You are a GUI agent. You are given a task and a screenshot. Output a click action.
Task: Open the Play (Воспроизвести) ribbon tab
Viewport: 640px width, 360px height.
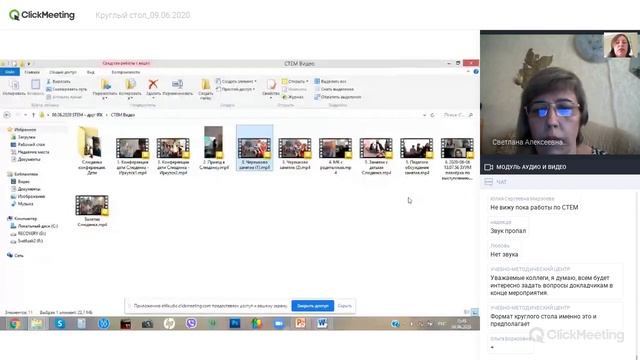tap(126, 72)
